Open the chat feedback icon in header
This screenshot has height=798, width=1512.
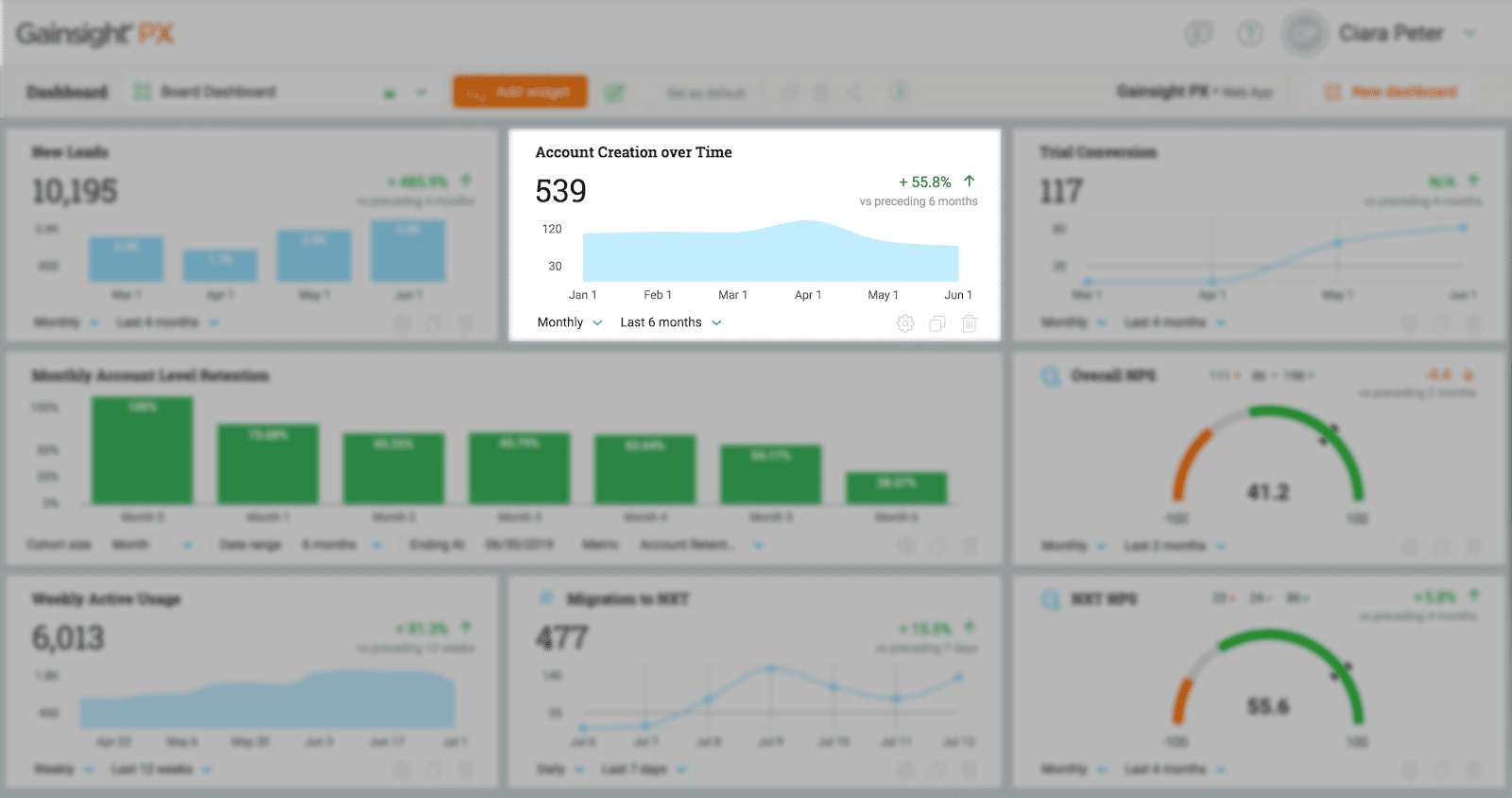coord(1198,34)
